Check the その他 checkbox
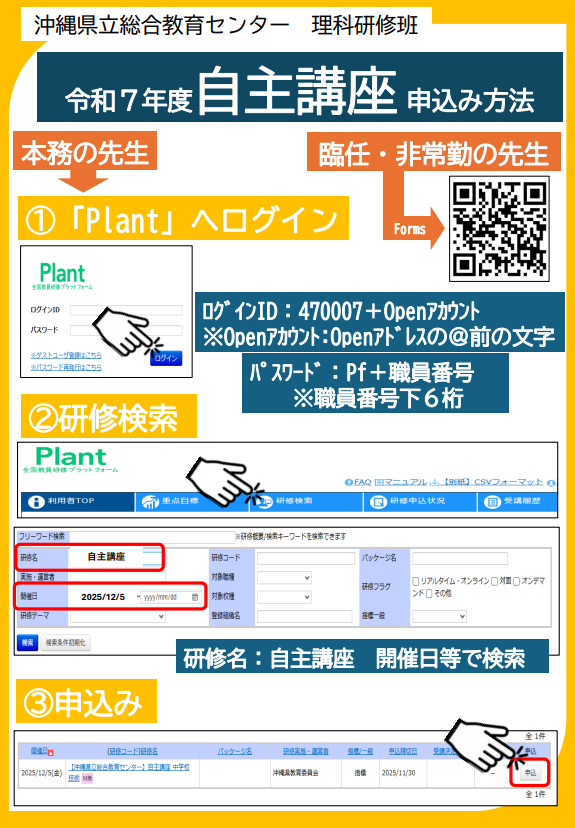Screen dimensions: 575x828 click(429, 594)
